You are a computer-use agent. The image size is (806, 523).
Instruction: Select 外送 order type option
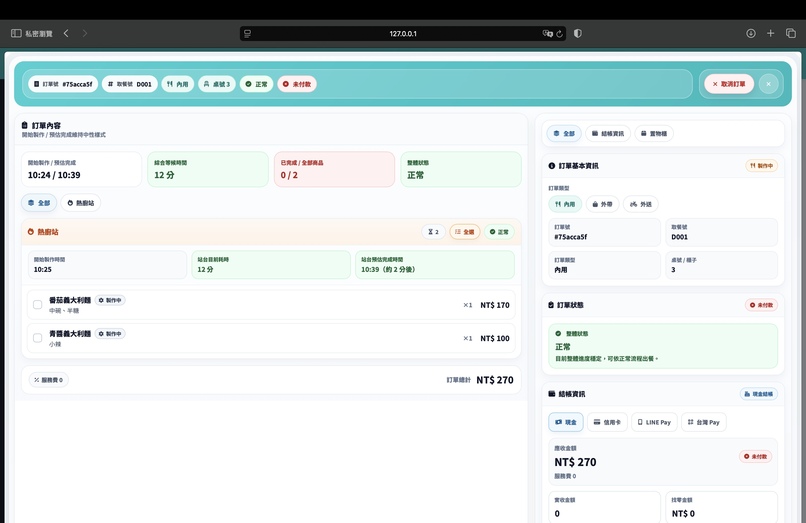641,204
